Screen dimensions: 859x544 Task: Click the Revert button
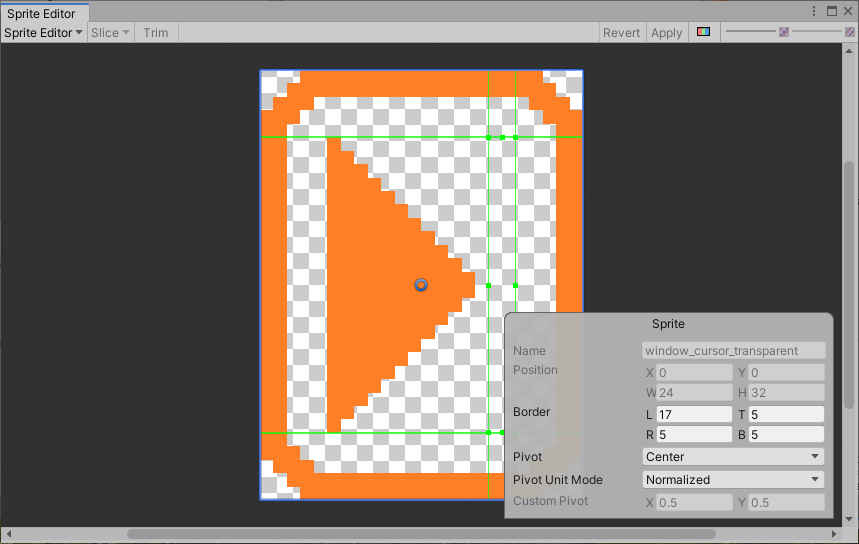tap(621, 33)
